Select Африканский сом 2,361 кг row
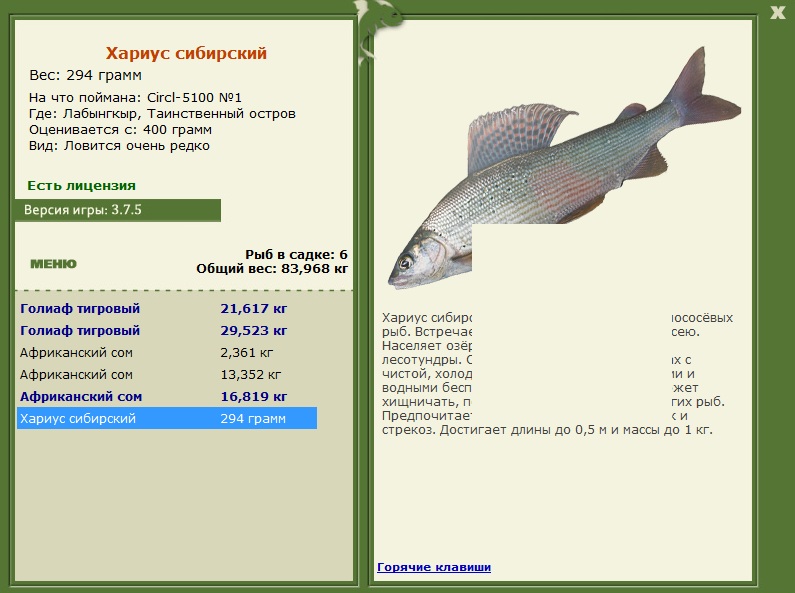The width and height of the screenshot is (795, 593). (x=167, y=352)
